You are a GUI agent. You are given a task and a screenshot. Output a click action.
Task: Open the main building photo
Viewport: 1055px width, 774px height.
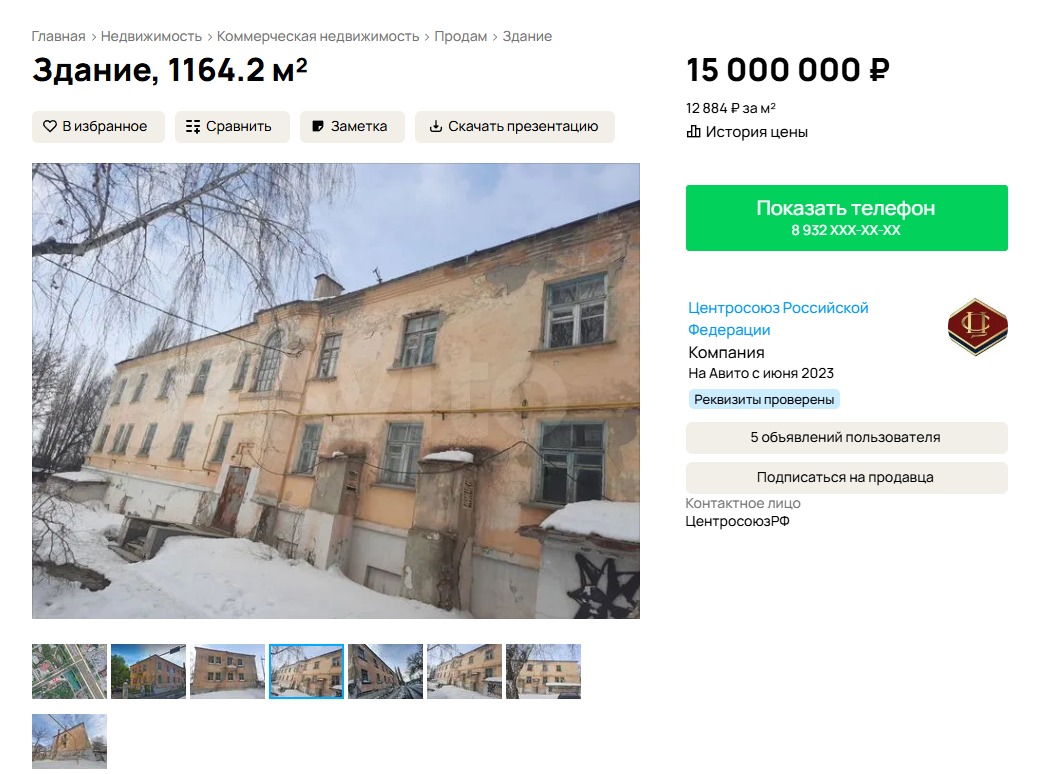[x=336, y=390]
